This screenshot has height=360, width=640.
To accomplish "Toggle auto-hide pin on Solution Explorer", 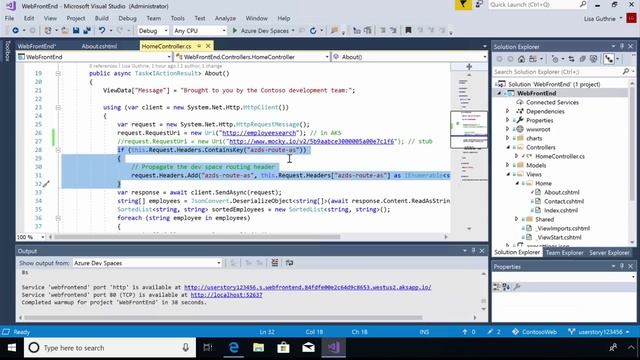I will [x=622, y=47].
